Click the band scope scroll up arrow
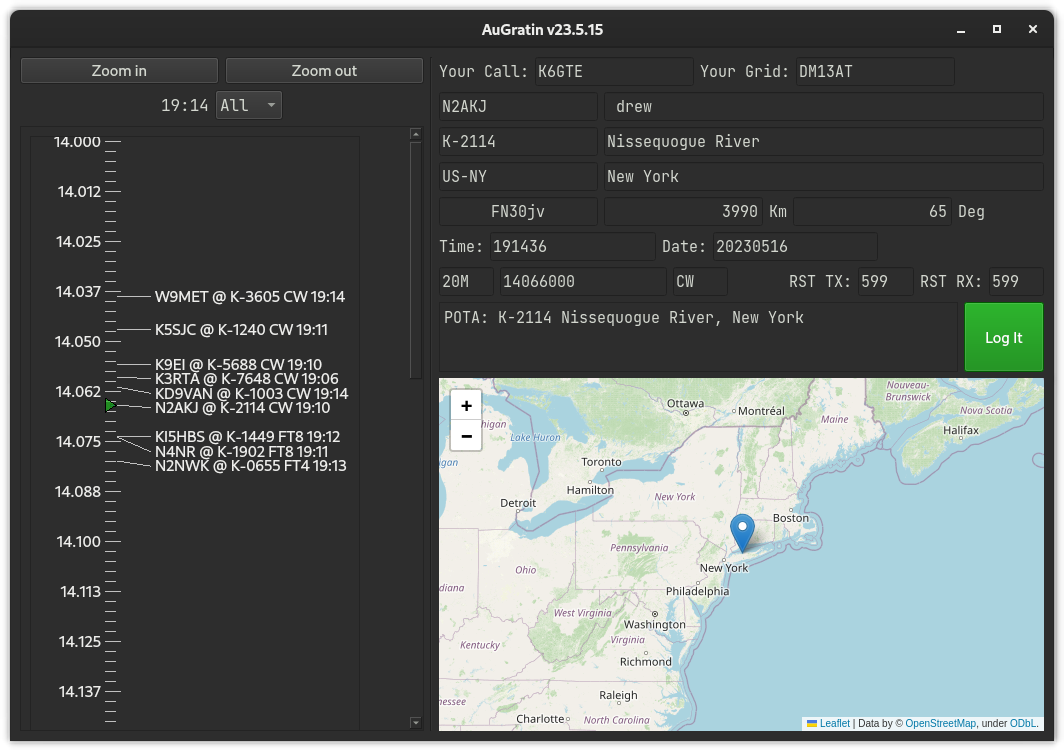1064x751 pixels. (416, 134)
